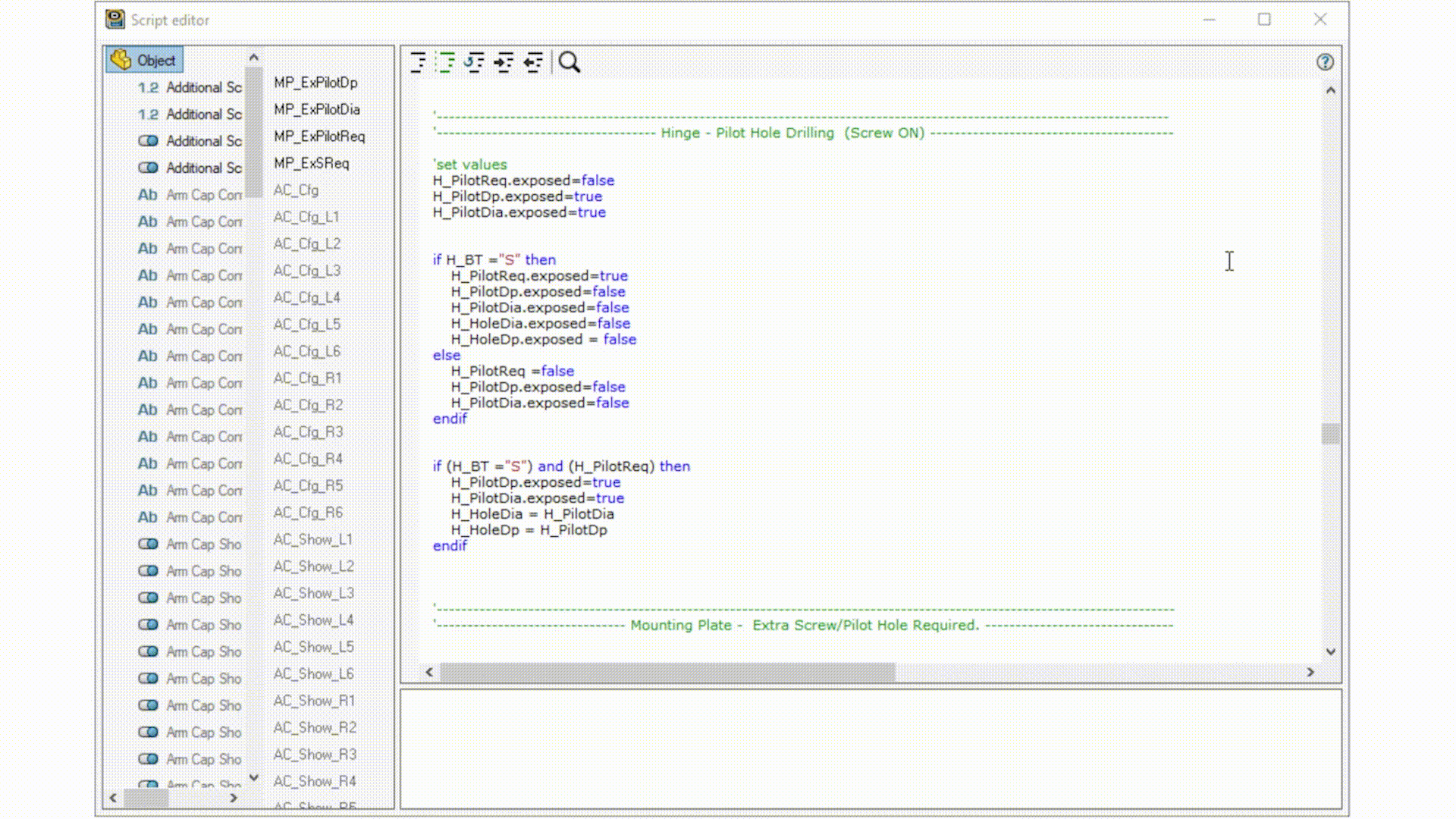1456x819 pixels.
Task: Click the object list scroll-up arrow
Action: (x=254, y=58)
